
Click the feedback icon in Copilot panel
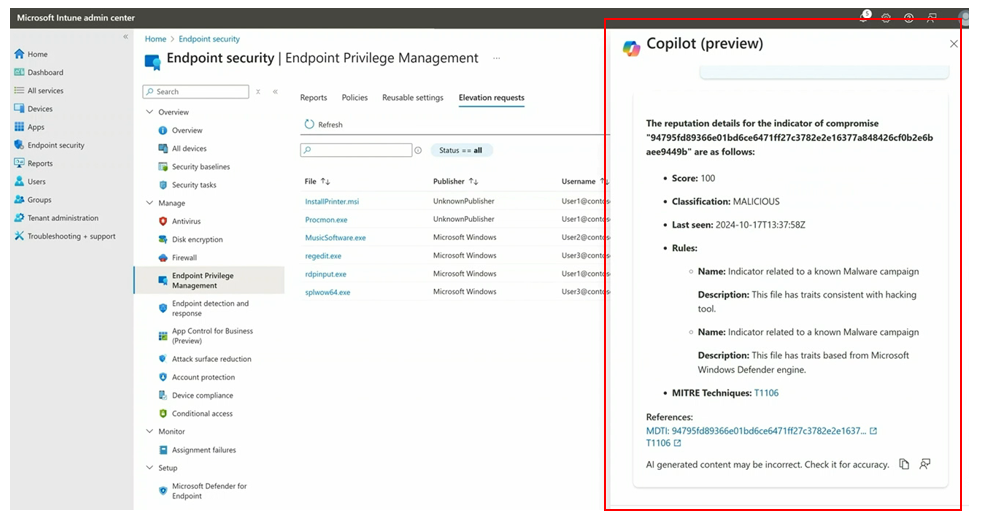pos(925,464)
